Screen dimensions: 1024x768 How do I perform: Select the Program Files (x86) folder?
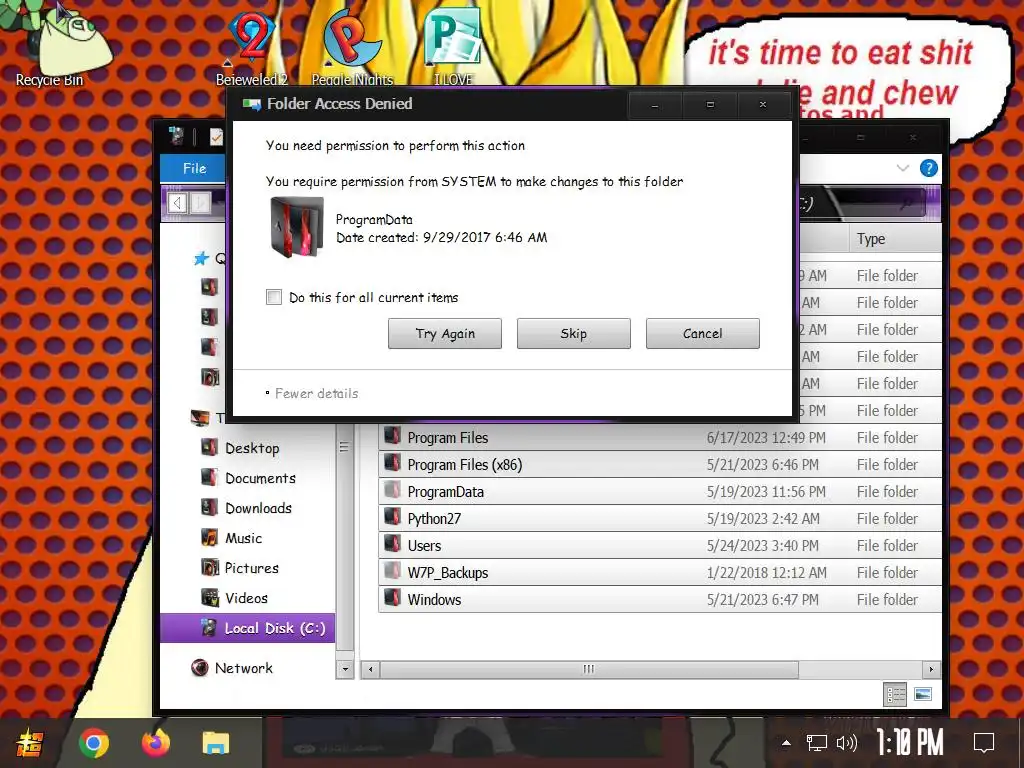pyautogui.click(x=660, y=464)
